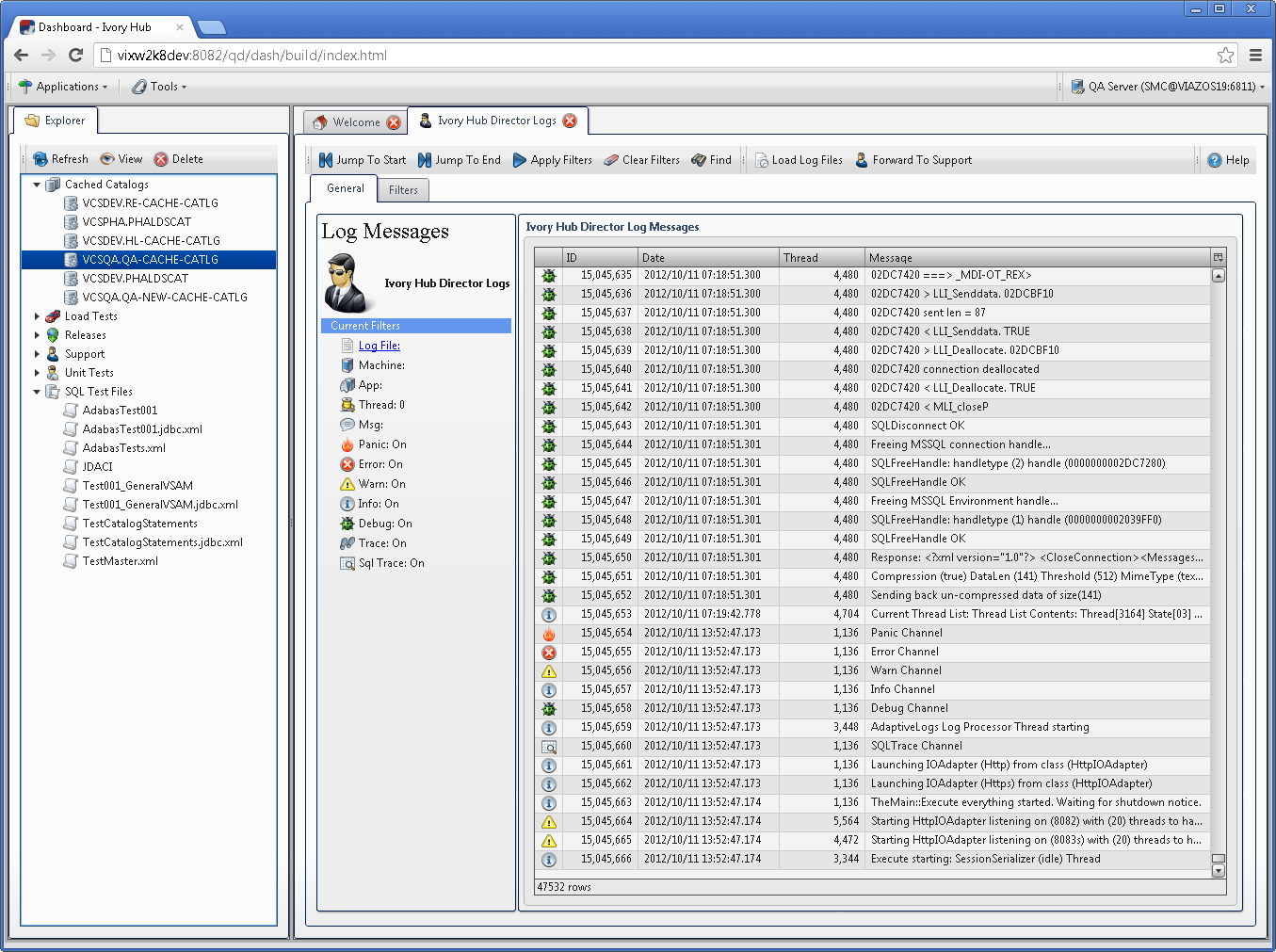Click the log table scrollbar down arrow
1276x952 pixels.
(1219, 871)
